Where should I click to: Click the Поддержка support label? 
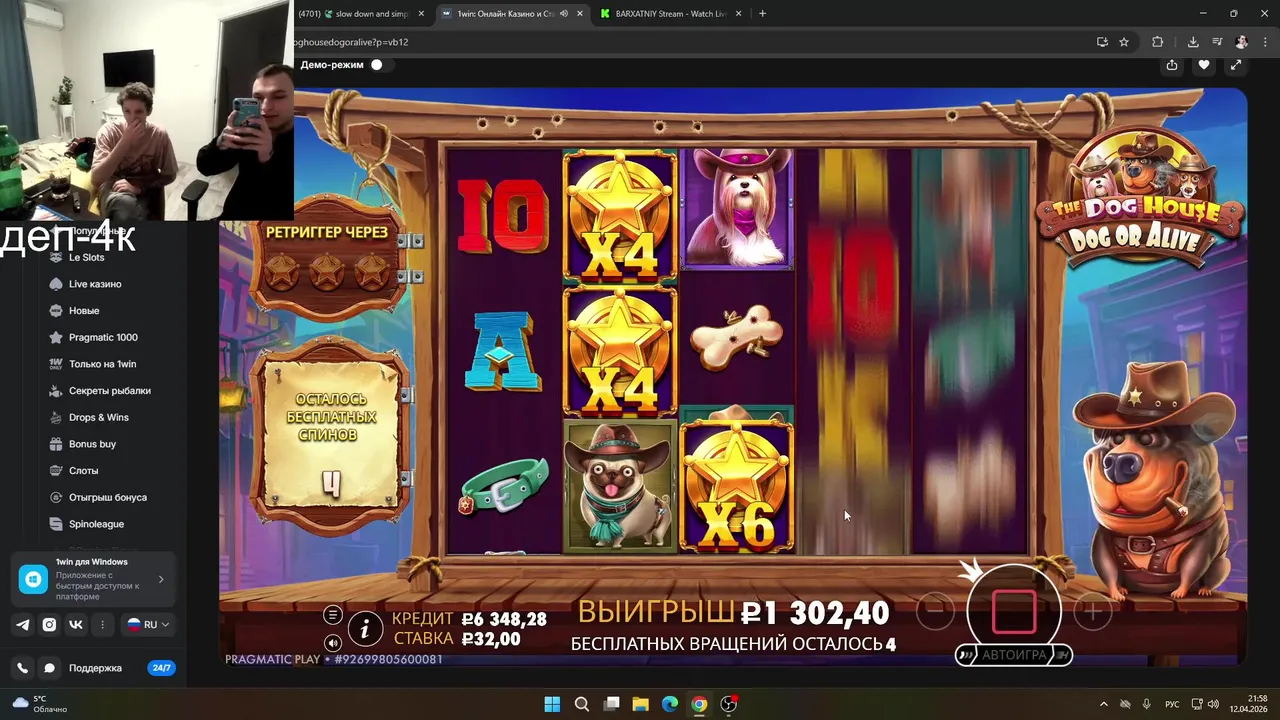pos(95,668)
